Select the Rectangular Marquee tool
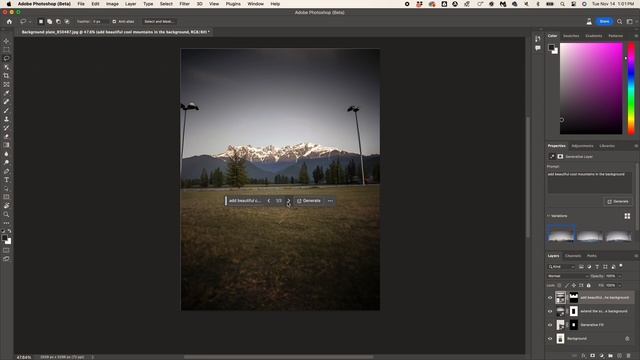640x360 pixels. click(6, 50)
